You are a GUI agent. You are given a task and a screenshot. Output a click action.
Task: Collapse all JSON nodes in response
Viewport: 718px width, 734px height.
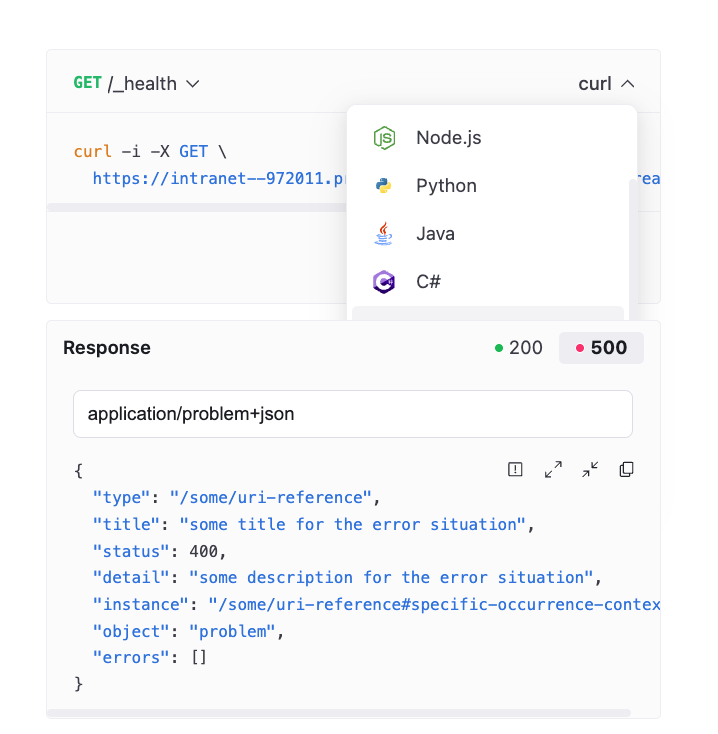tap(590, 469)
